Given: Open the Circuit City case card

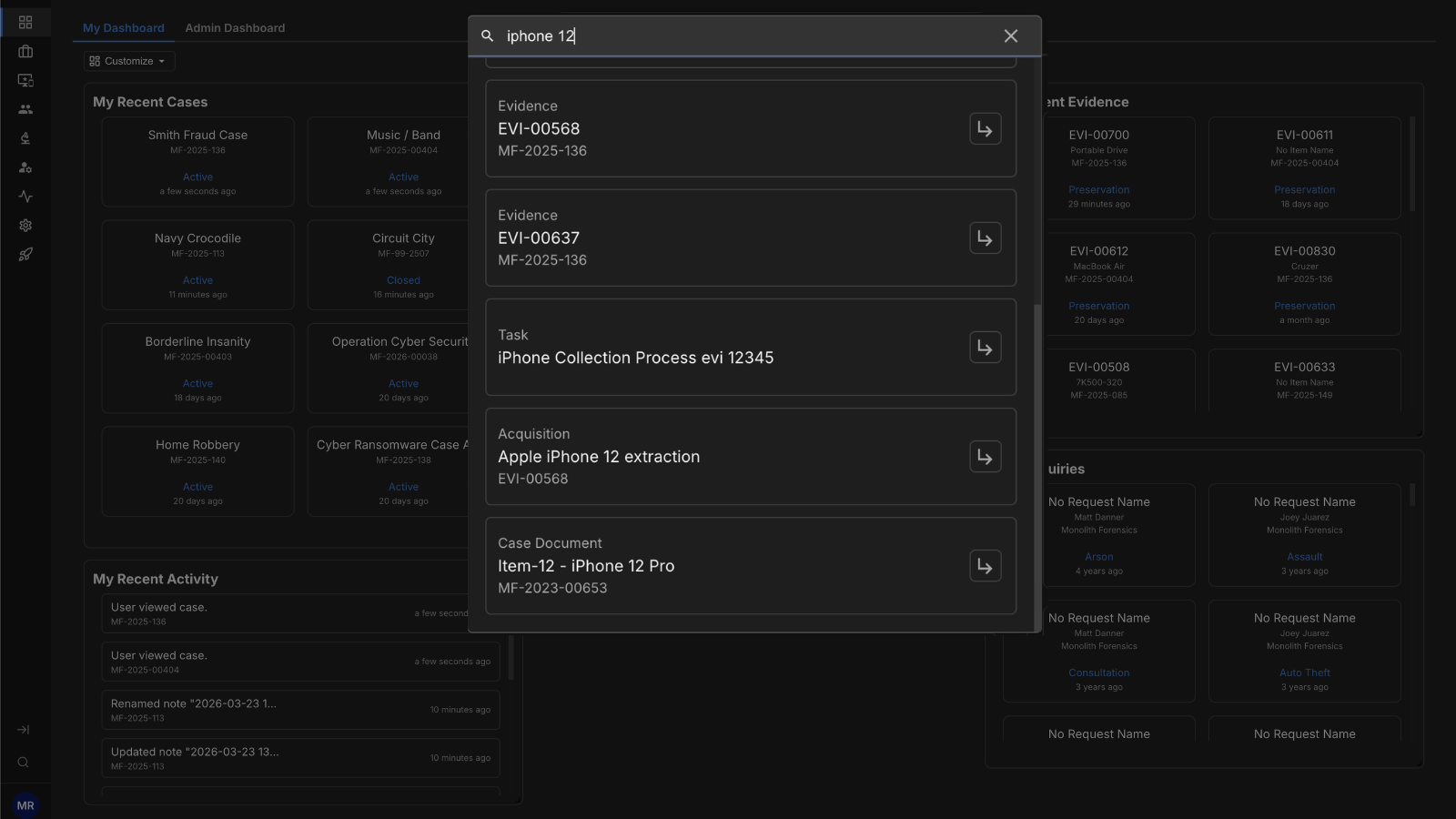Looking at the screenshot, I should tap(388, 265).
